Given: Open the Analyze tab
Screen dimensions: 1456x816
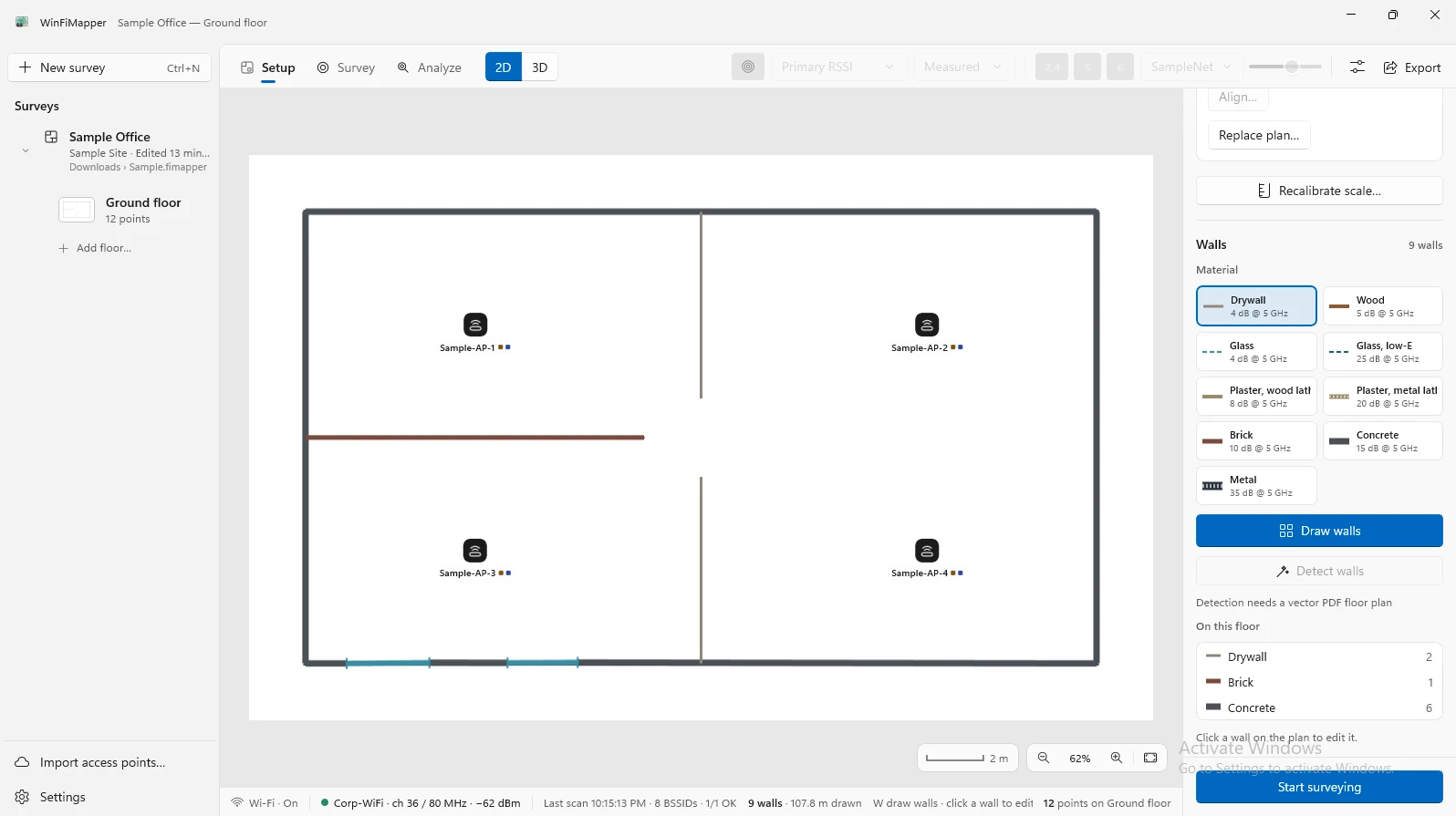Looking at the screenshot, I should point(429,67).
